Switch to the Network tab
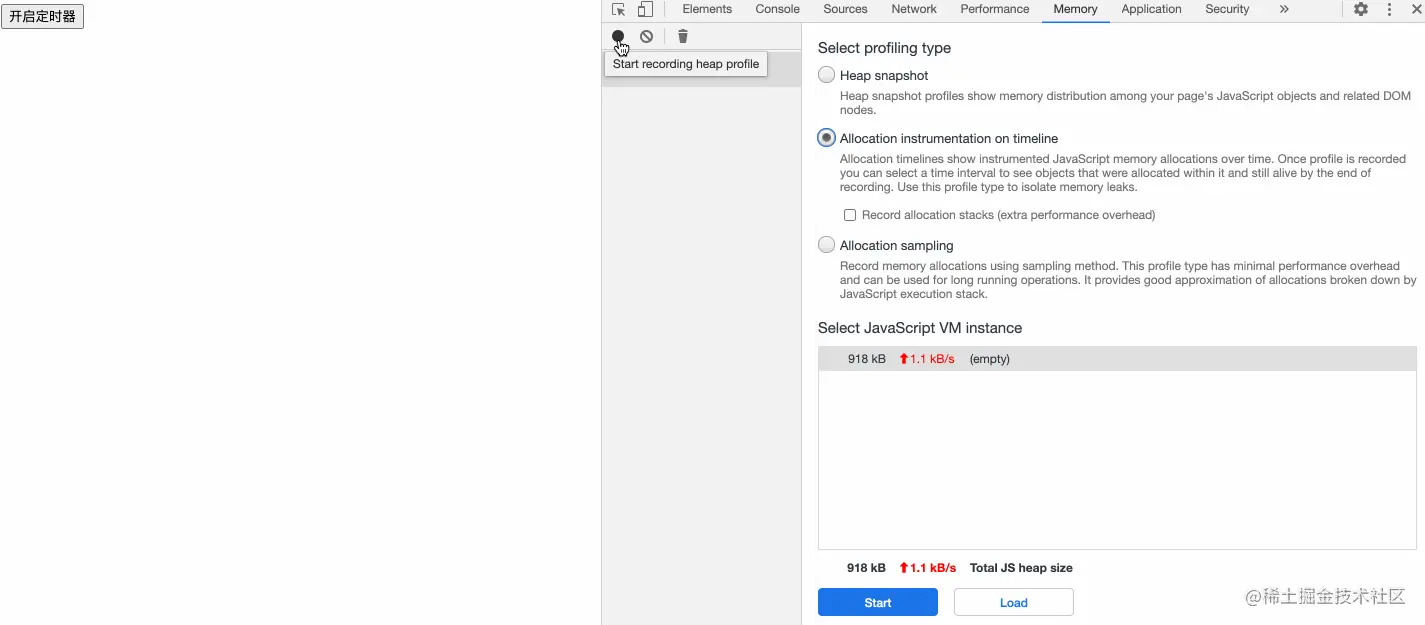 click(x=914, y=9)
